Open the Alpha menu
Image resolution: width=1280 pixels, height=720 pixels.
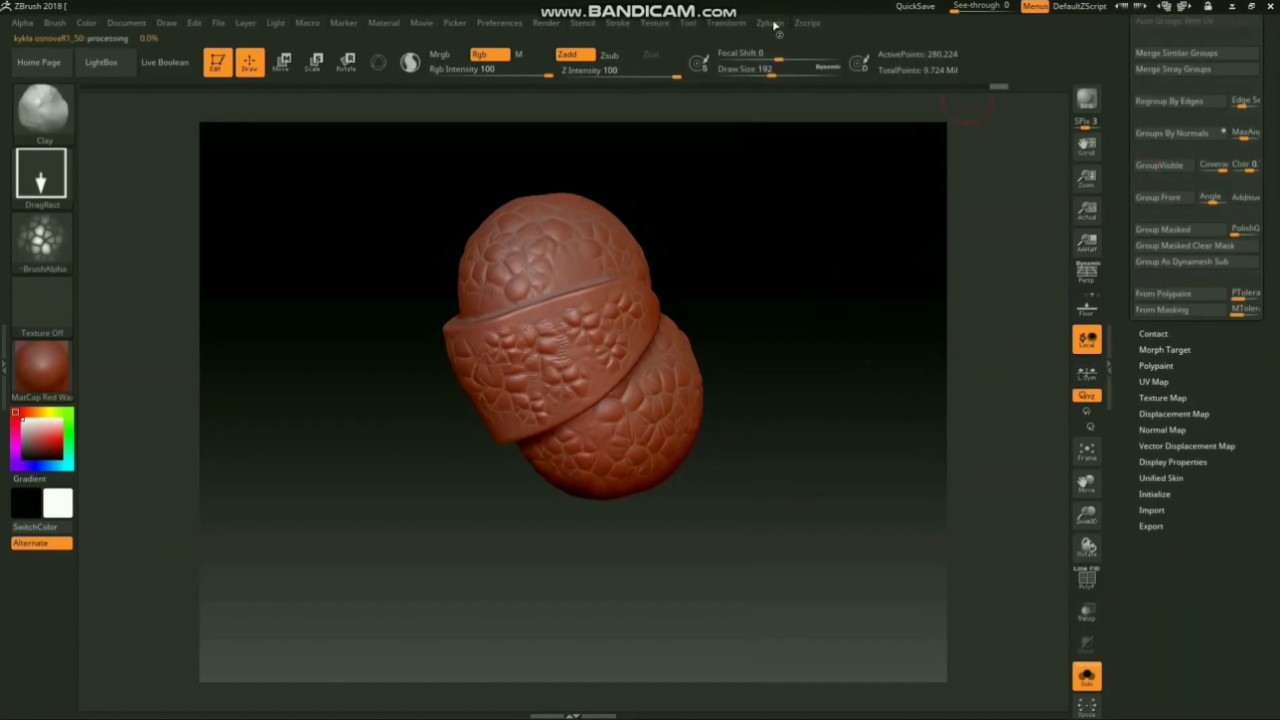[x=22, y=23]
